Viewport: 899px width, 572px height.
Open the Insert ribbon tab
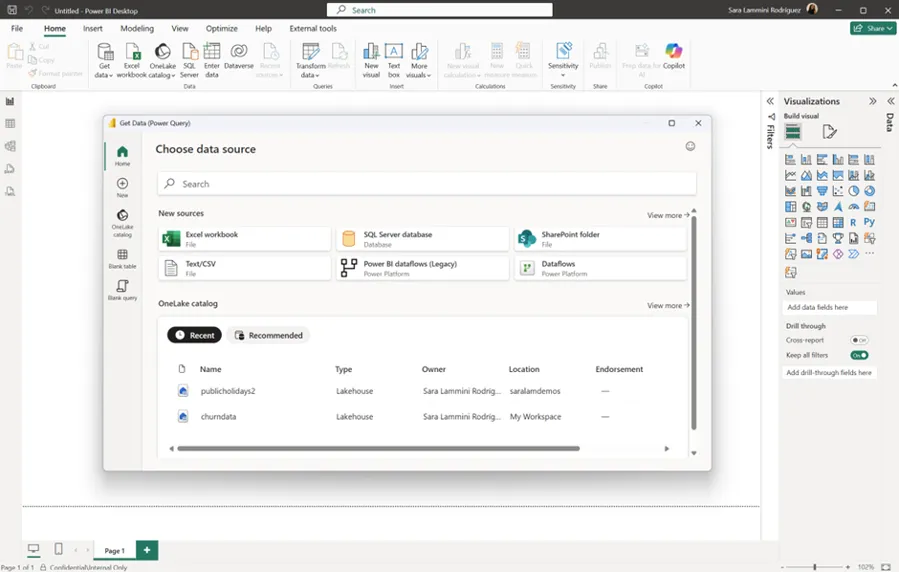[92, 28]
